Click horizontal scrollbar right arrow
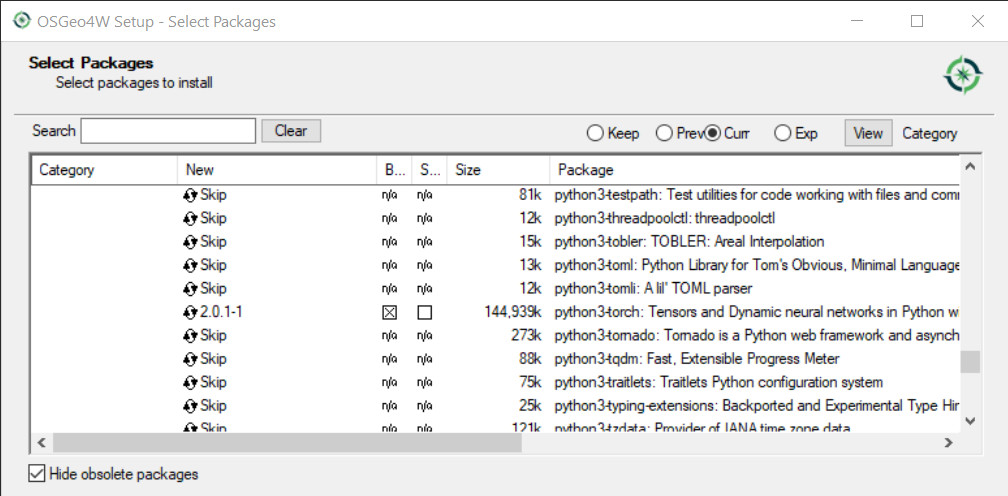This screenshot has height=496, width=1008. pos(949,442)
